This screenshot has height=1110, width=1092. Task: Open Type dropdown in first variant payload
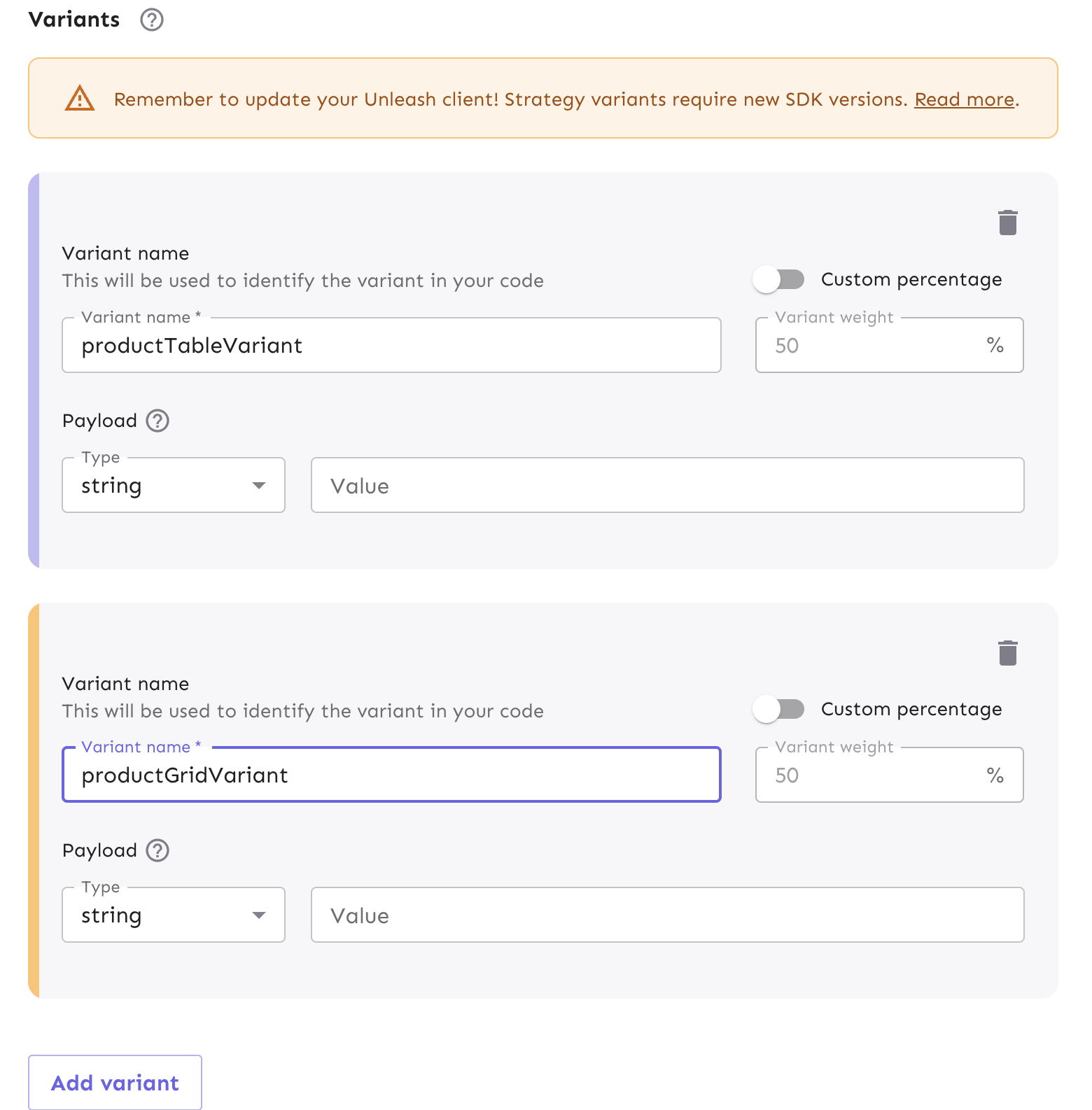click(x=174, y=486)
